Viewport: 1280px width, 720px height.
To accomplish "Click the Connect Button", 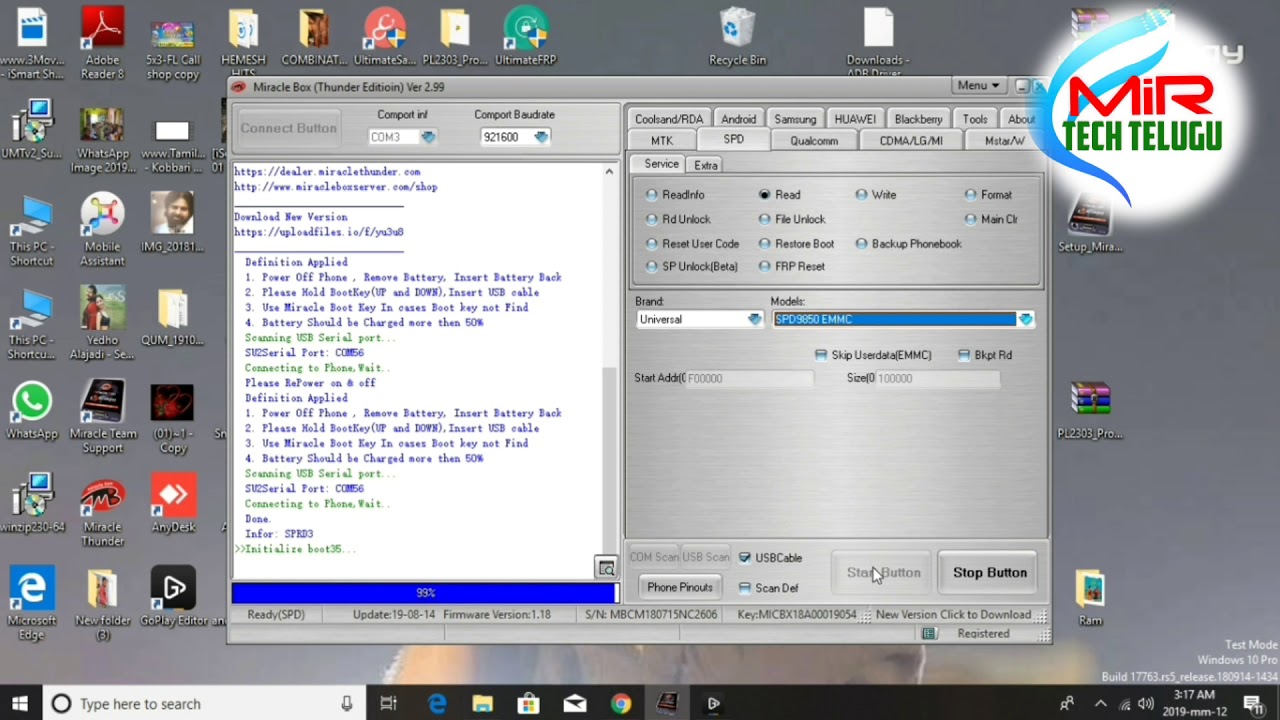I will pos(289,128).
